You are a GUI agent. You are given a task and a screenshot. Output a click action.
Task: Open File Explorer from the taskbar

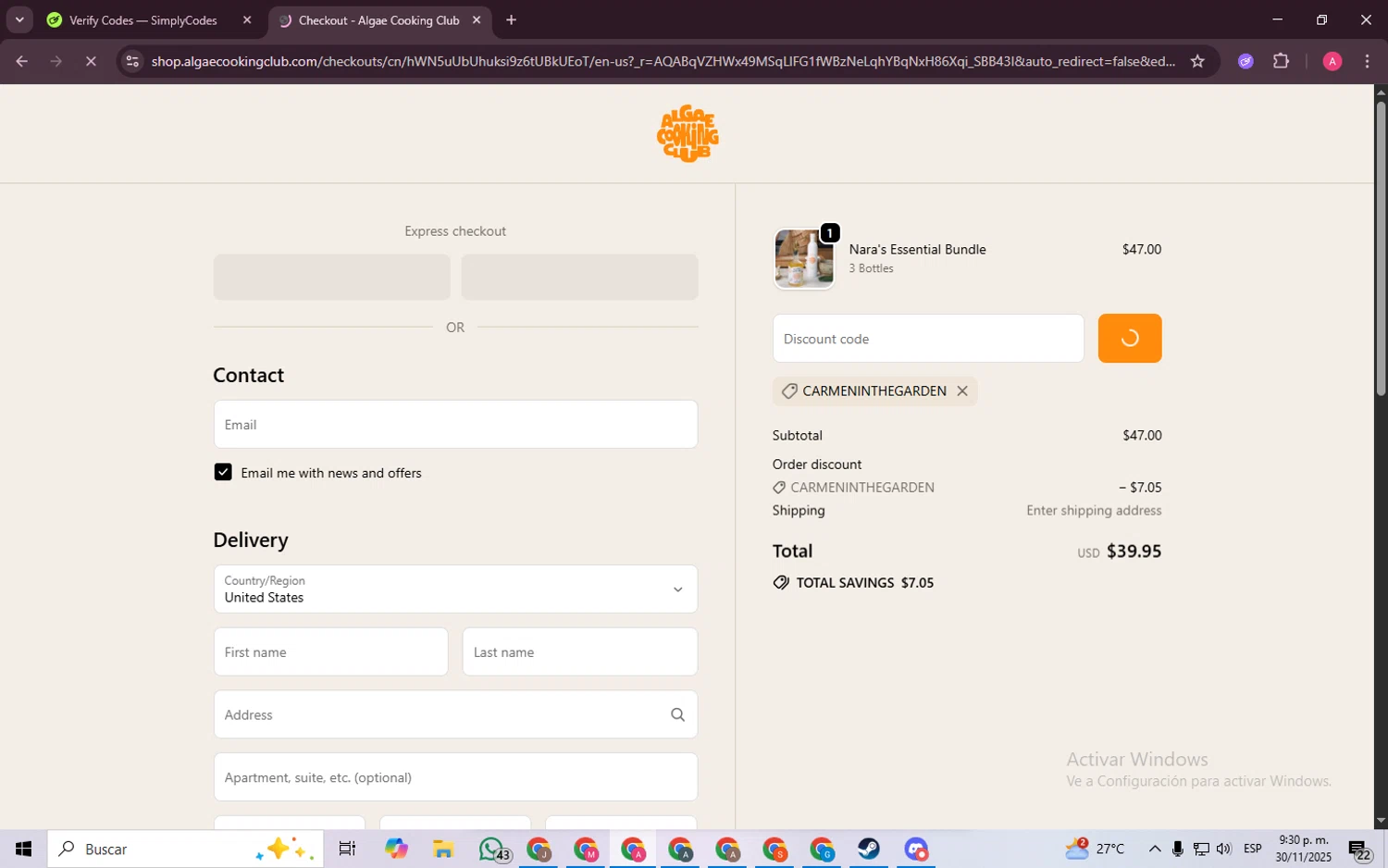tap(442, 849)
